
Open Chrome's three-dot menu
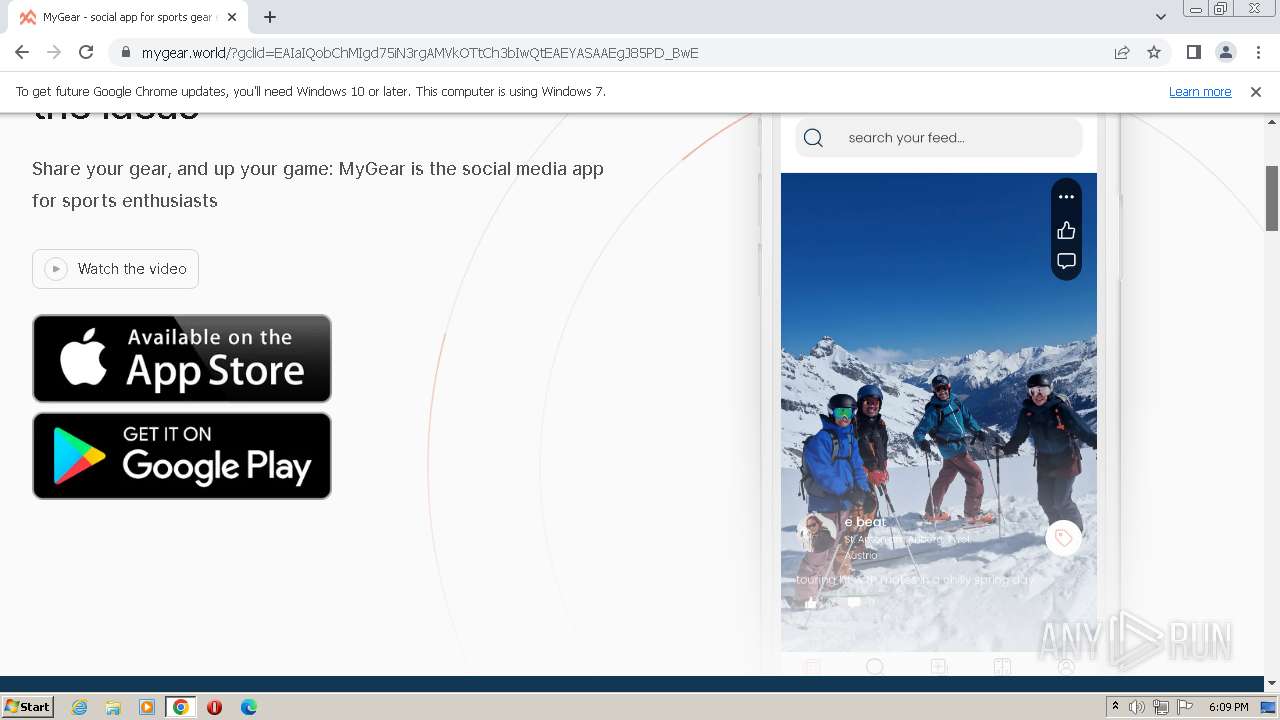coord(1257,53)
